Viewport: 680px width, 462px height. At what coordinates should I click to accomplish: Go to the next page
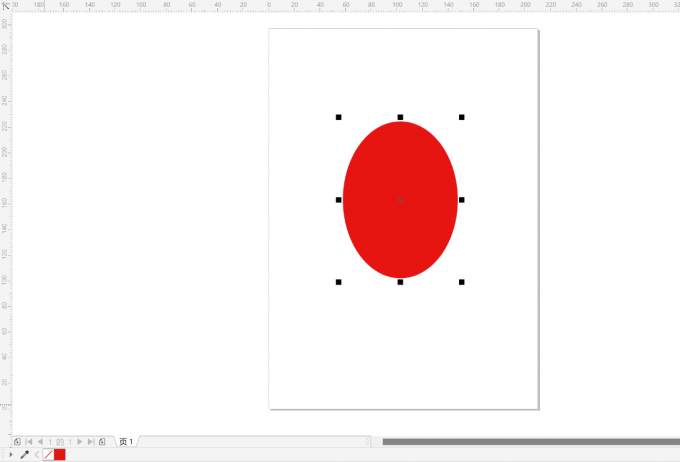[80, 441]
